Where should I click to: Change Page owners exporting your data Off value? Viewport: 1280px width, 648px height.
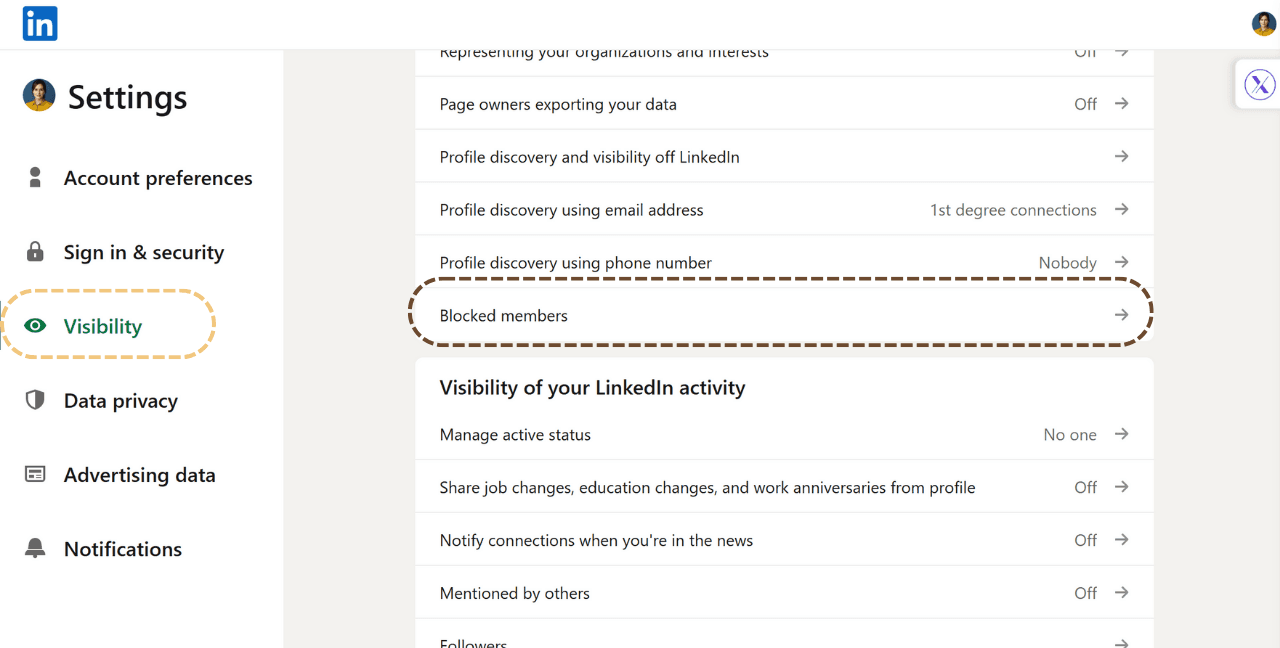[1085, 104]
